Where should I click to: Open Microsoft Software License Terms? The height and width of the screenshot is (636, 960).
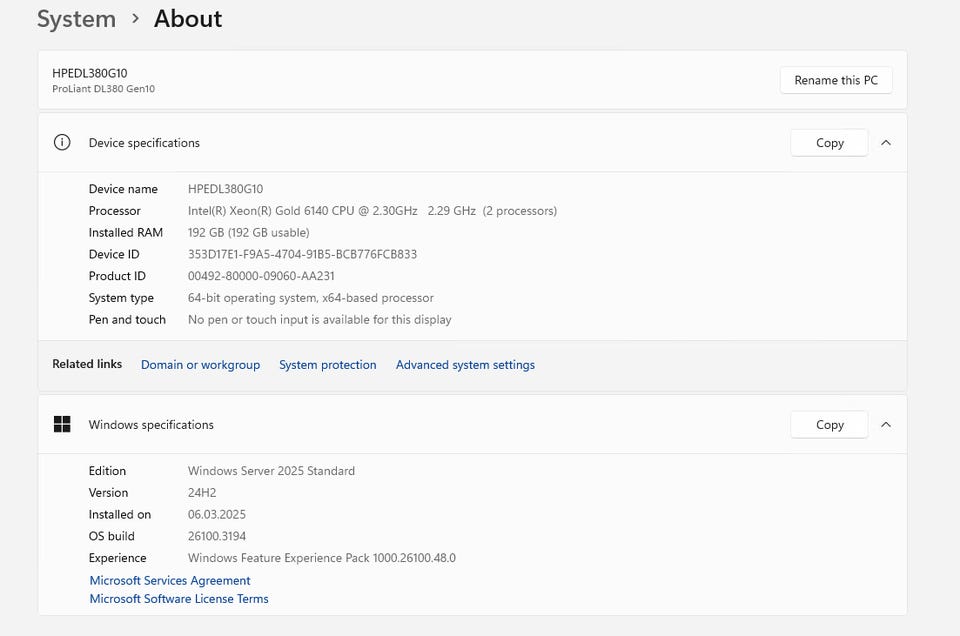pyautogui.click(x=179, y=599)
